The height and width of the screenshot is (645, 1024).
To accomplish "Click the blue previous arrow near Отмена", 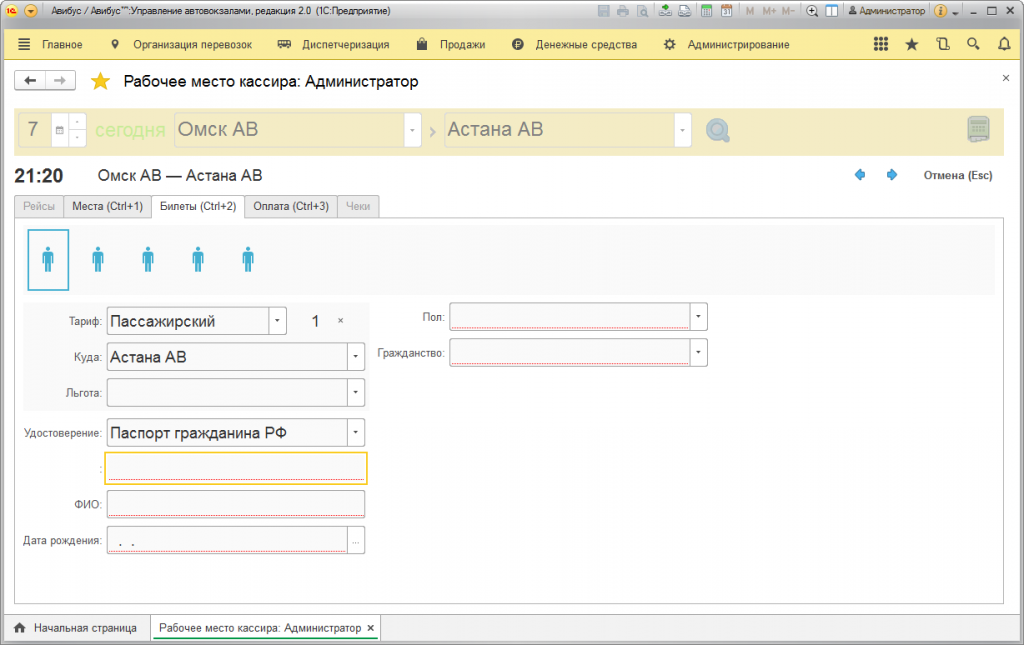I will point(860,175).
